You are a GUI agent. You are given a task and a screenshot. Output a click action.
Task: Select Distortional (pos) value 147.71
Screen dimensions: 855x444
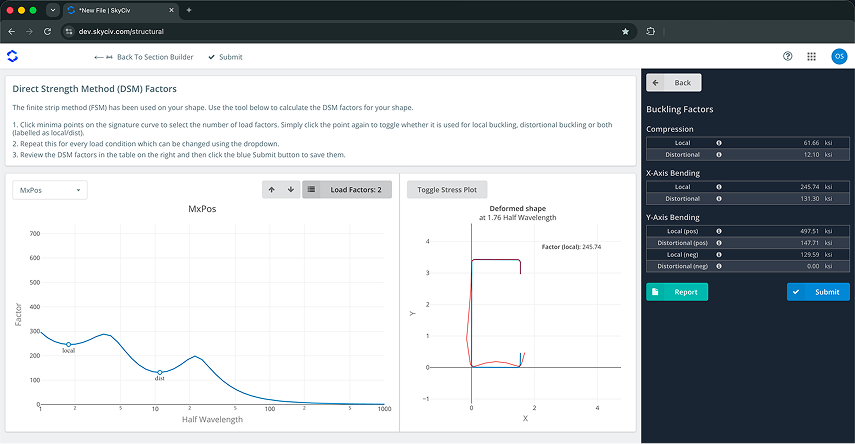810,243
